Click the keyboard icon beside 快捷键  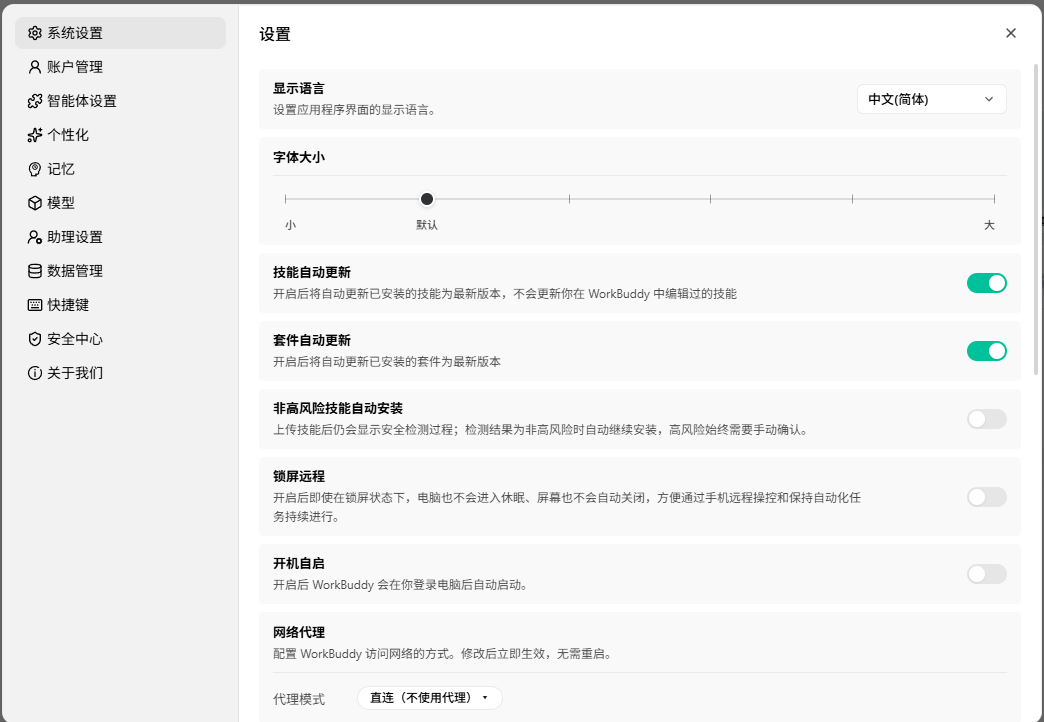[35, 304]
